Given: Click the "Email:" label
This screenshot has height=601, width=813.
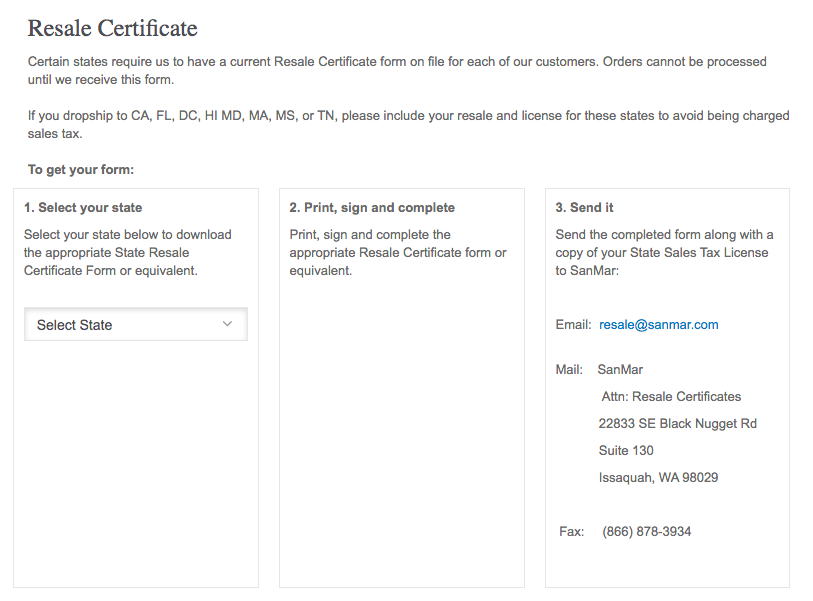Looking at the screenshot, I should coord(573,324).
